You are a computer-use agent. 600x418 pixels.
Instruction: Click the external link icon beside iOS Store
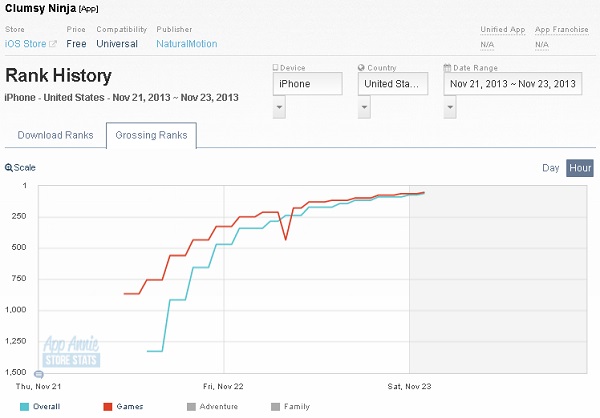click(53, 44)
